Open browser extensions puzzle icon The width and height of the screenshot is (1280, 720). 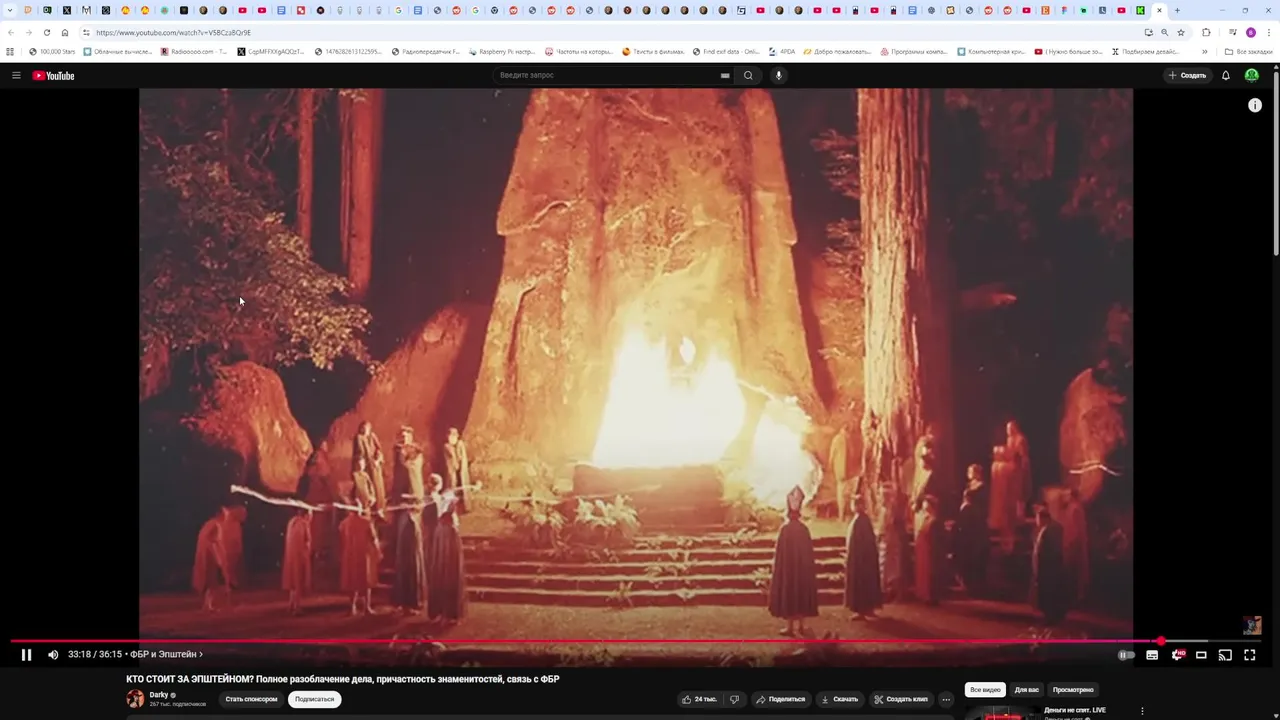click(1206, 32)
